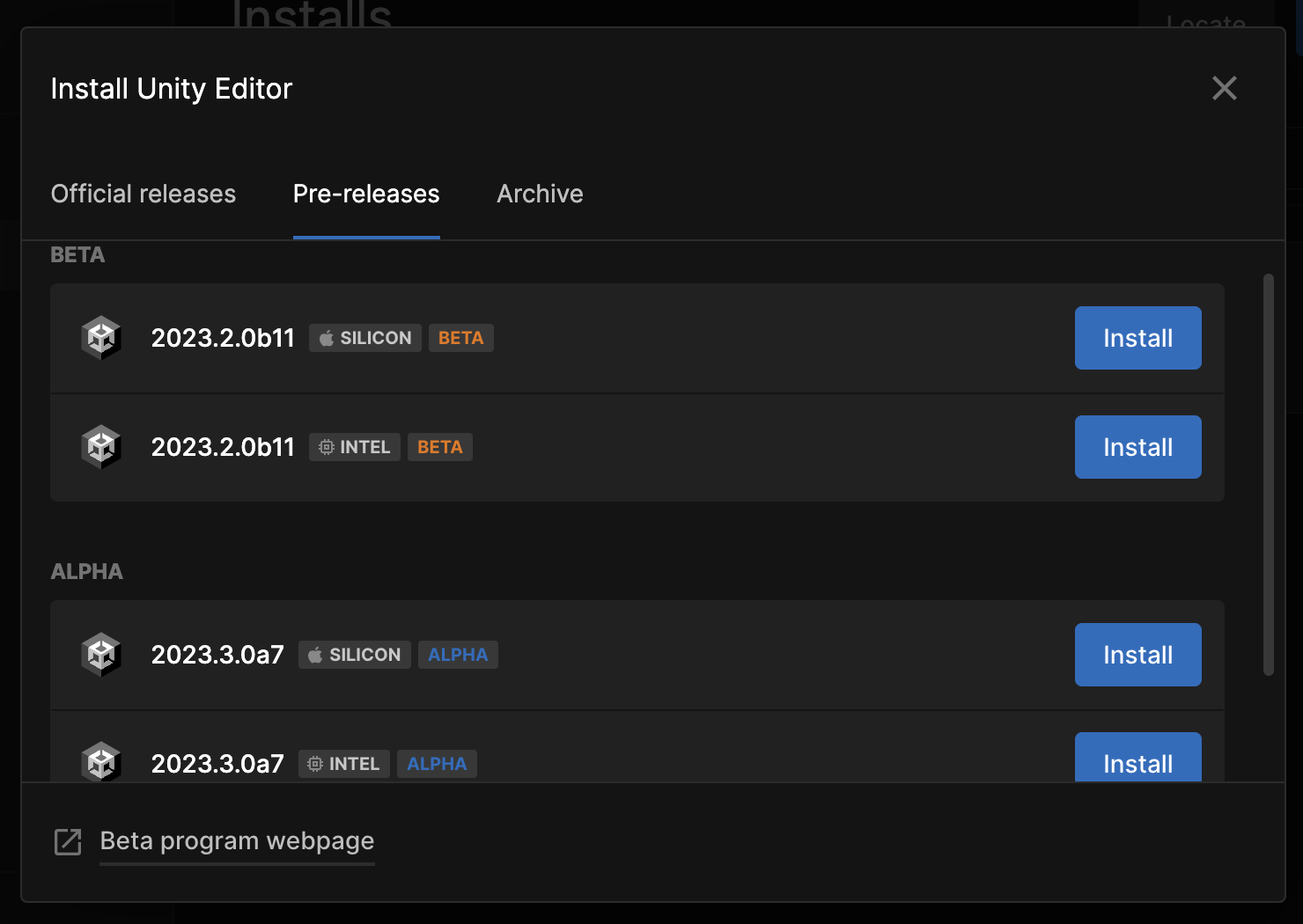Switch to the Official releases tab
Screen dimensions: 1303x924
tap(144, 194)
